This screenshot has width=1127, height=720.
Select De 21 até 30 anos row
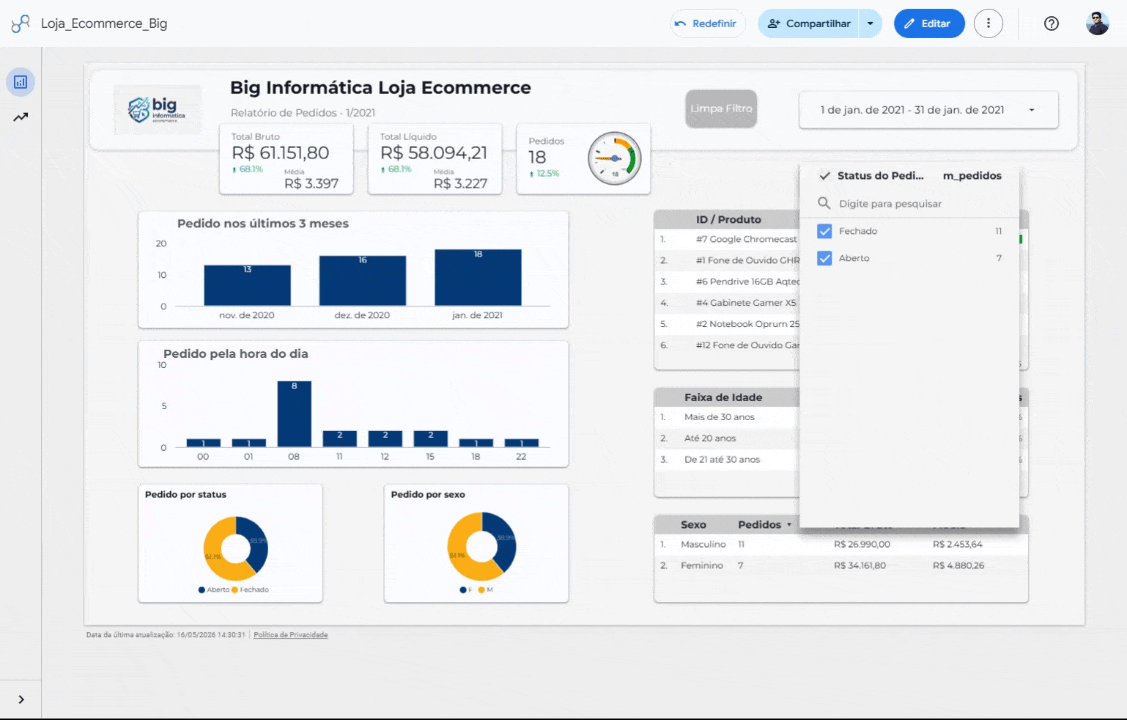point(727,459)
